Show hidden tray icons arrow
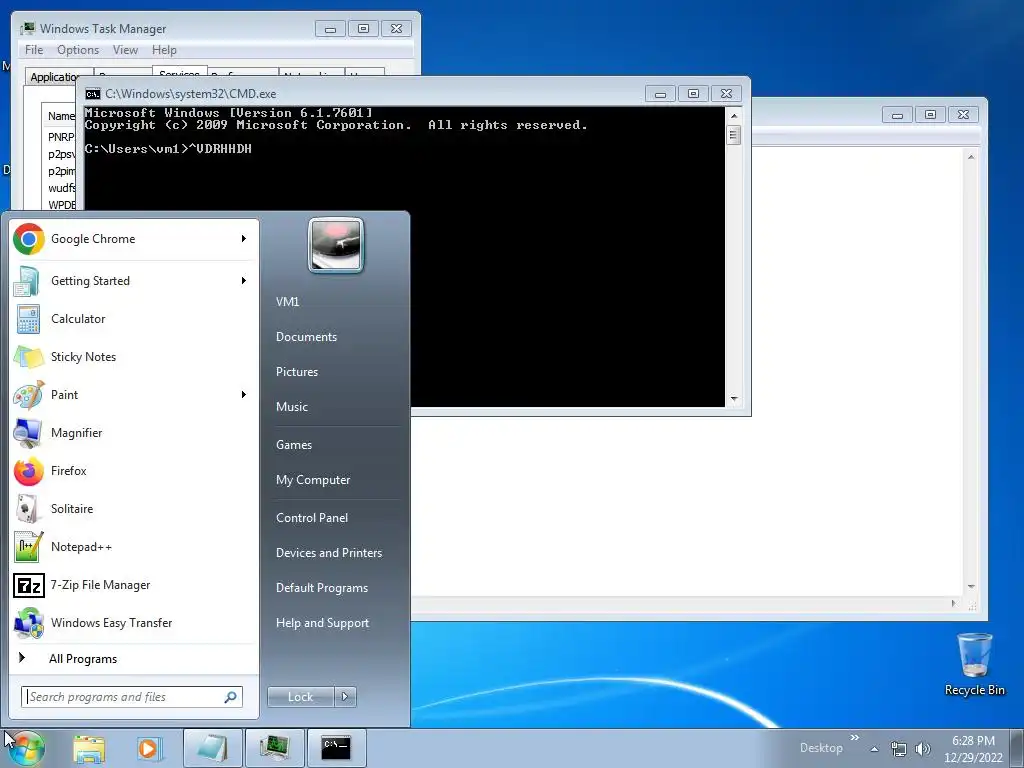Viewport: 1024px width, 768px height. (x=874, y=749)
